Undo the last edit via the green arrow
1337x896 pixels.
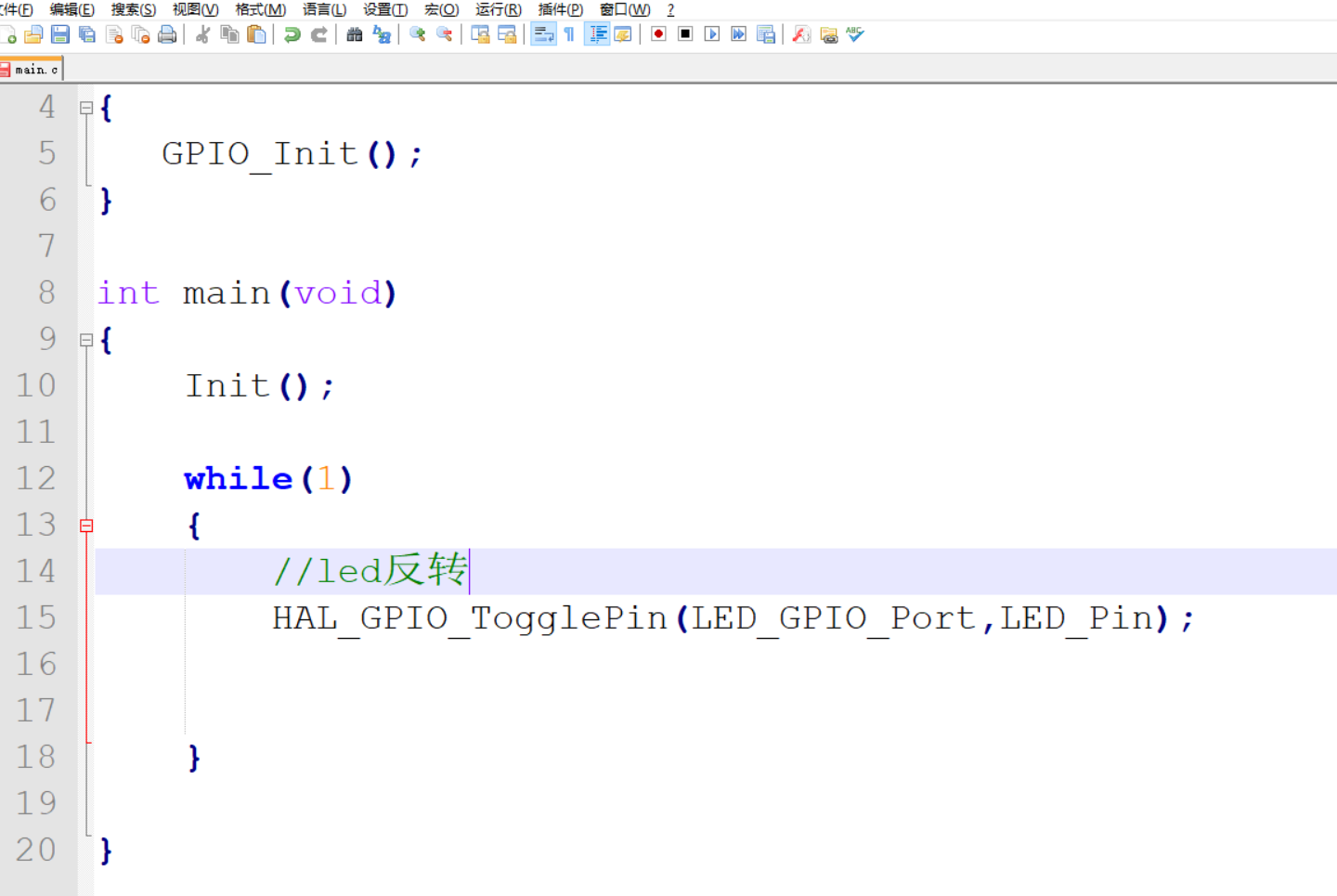292,34
